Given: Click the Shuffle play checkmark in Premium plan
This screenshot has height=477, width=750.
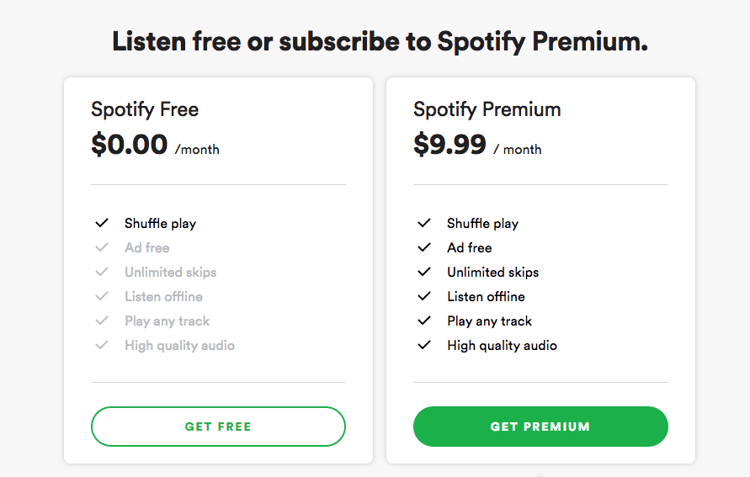Looking at the screenshot, I should [424, 223].
